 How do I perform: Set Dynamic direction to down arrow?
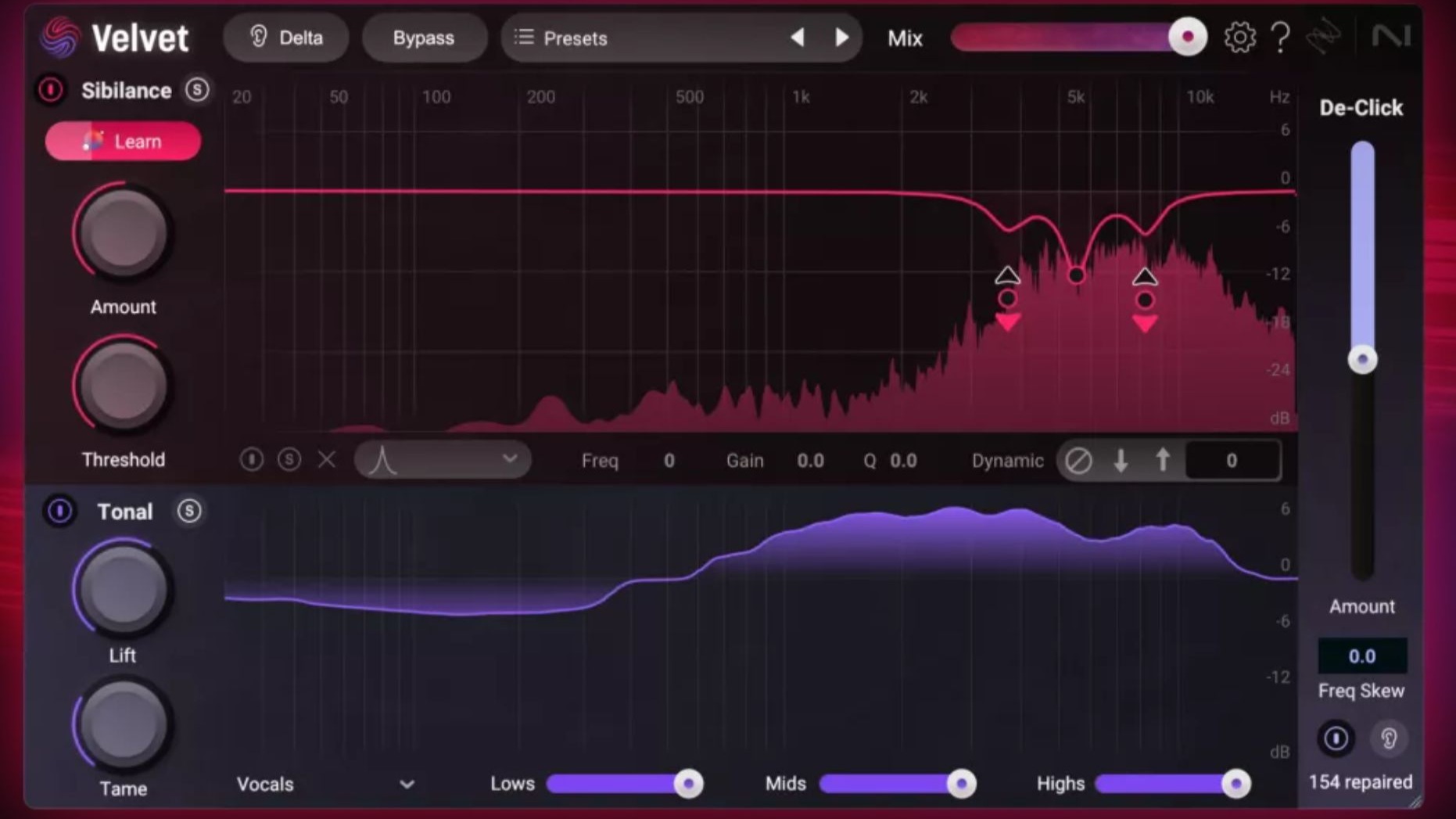[1121, 461]
